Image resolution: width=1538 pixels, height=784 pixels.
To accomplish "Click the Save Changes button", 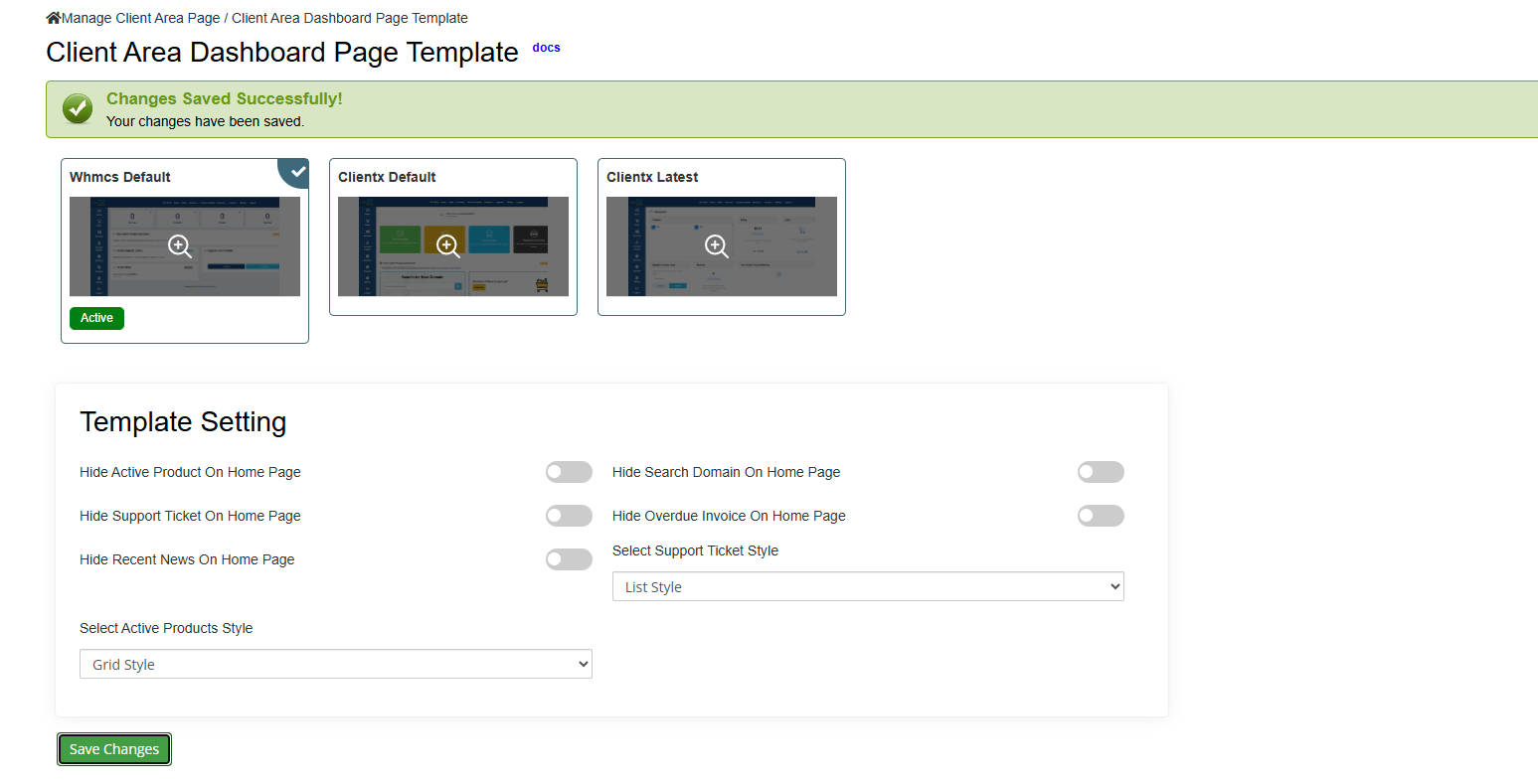I will 114,749.
